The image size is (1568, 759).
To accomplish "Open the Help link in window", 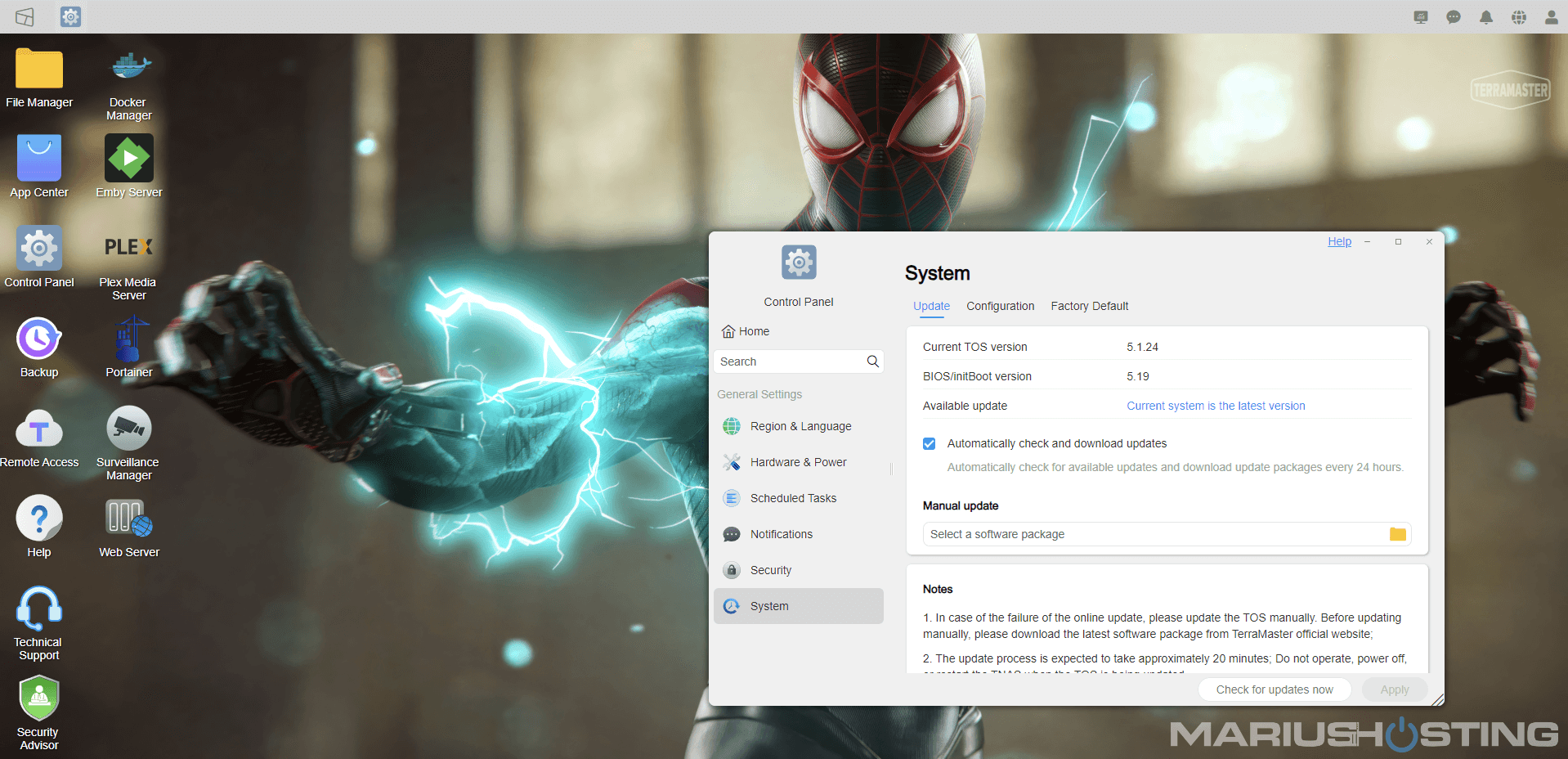I will 1339,241.
